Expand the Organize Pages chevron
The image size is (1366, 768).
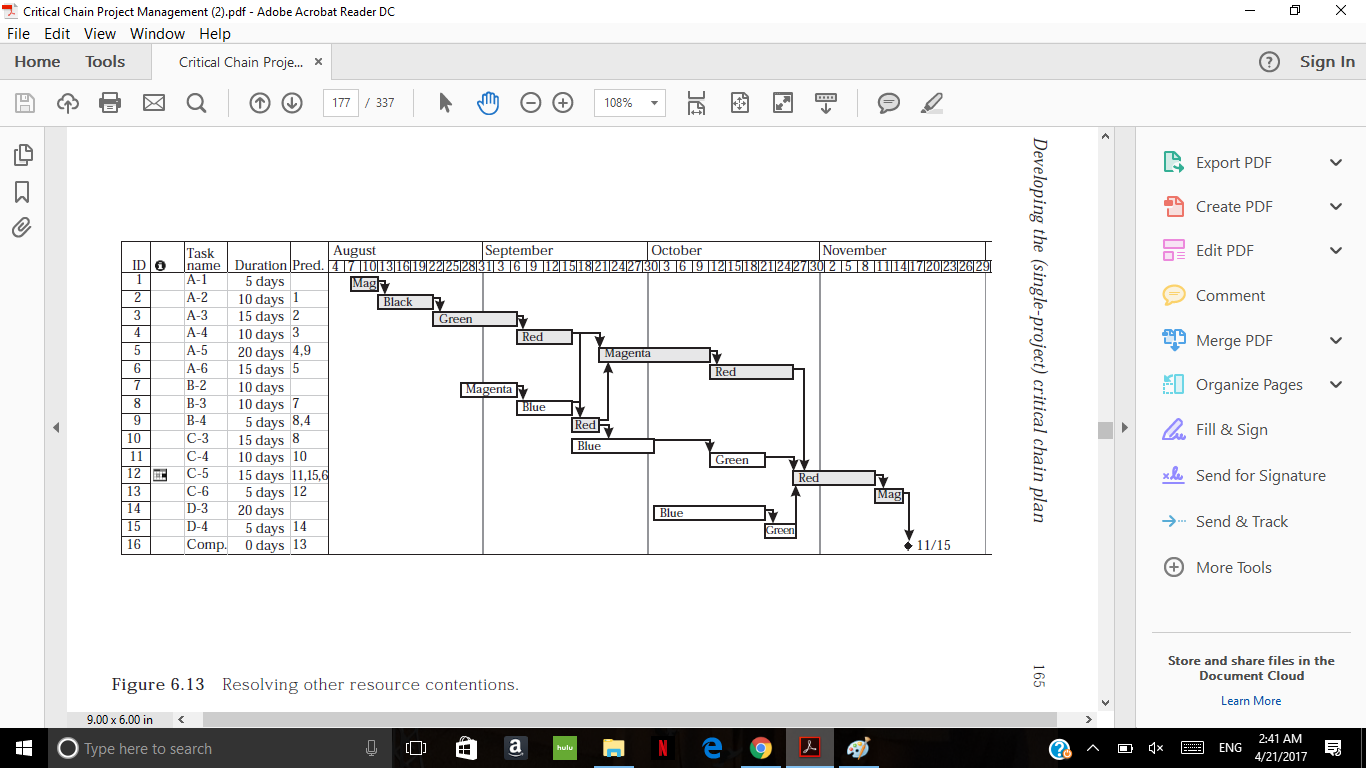pyautogui.click(x=1336, y=385)
